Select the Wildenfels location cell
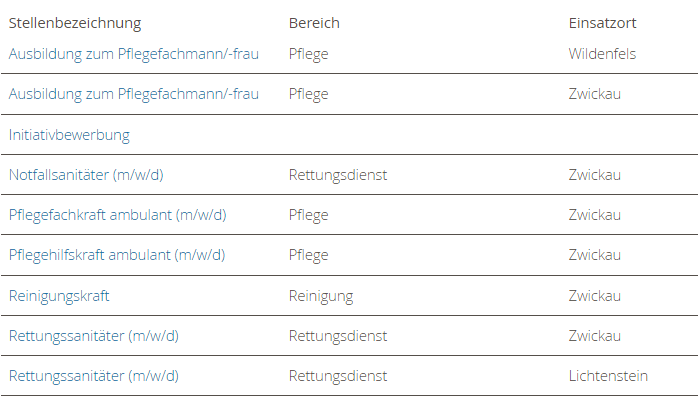The width and height of the screenshot is (698, 396). point(602,54)
